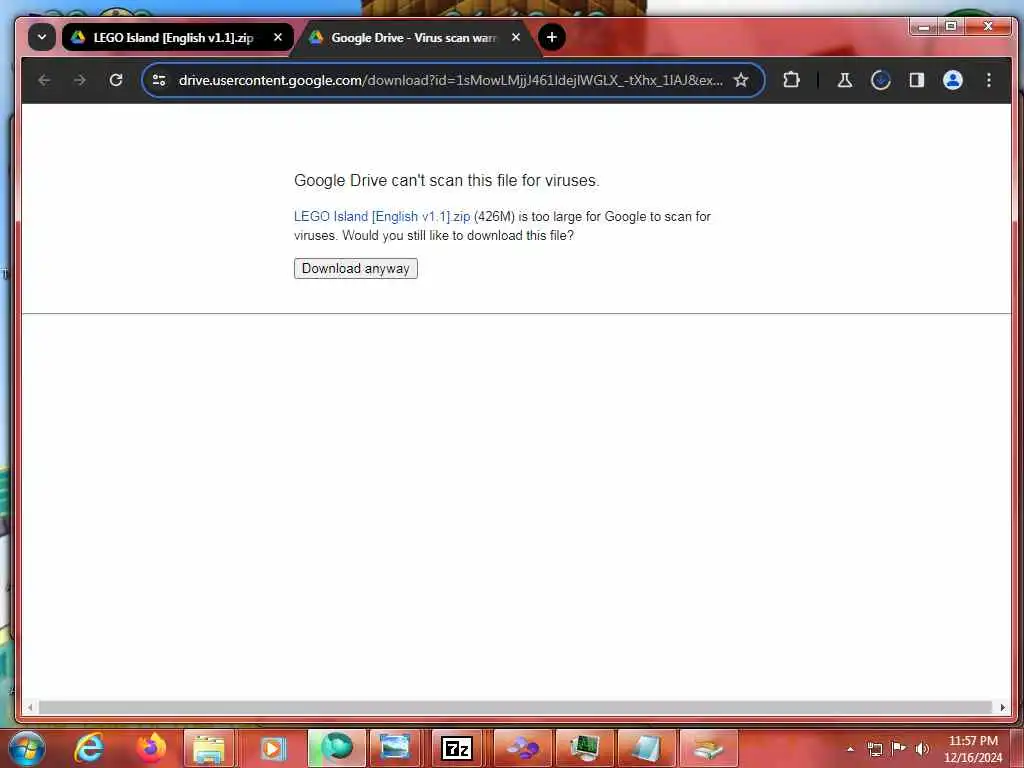Open 7-Zip from taskbar
The width and height of the screenshot is (1024, 768).
456,748
